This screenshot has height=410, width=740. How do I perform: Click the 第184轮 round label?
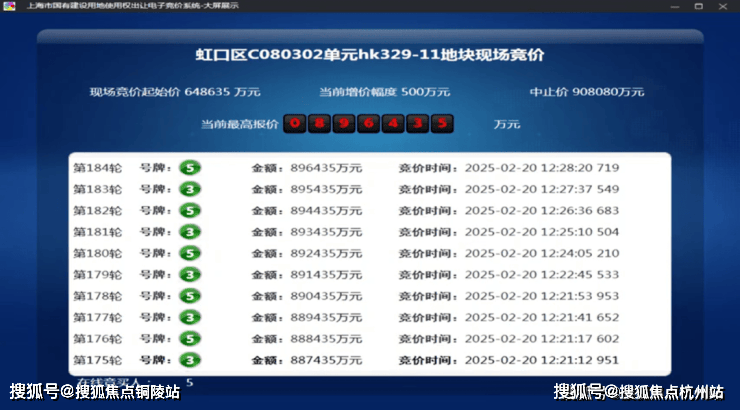tap(97, 168)
